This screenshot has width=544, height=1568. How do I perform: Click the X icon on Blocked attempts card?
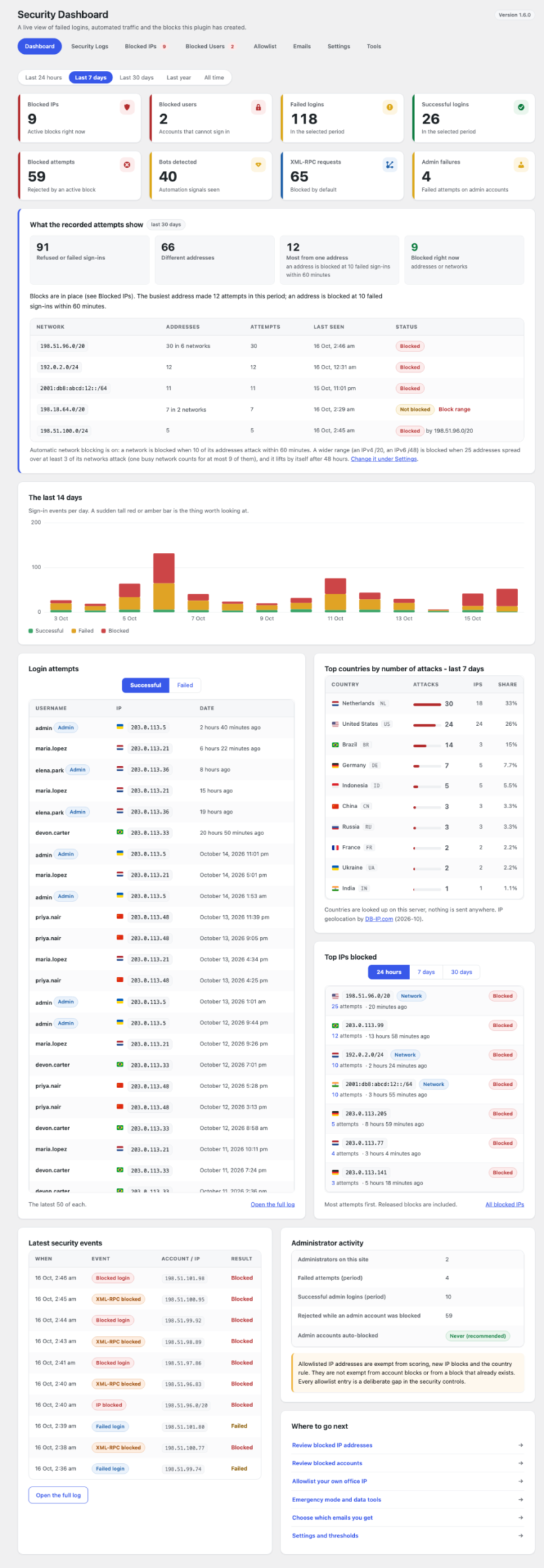tap(127, 164)
